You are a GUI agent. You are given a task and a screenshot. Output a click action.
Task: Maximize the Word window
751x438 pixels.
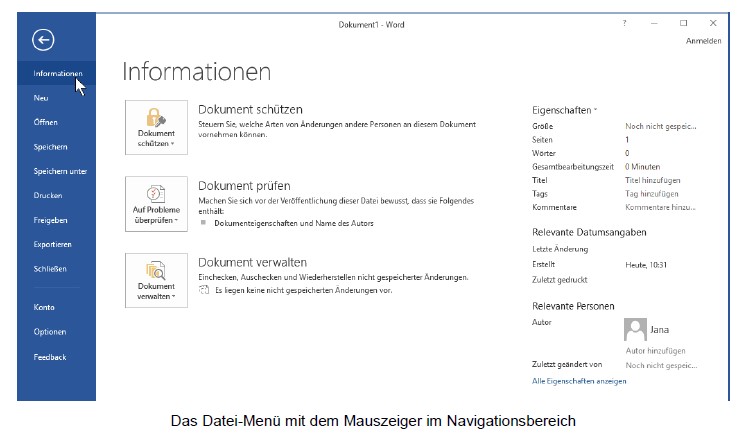point(683,23)
